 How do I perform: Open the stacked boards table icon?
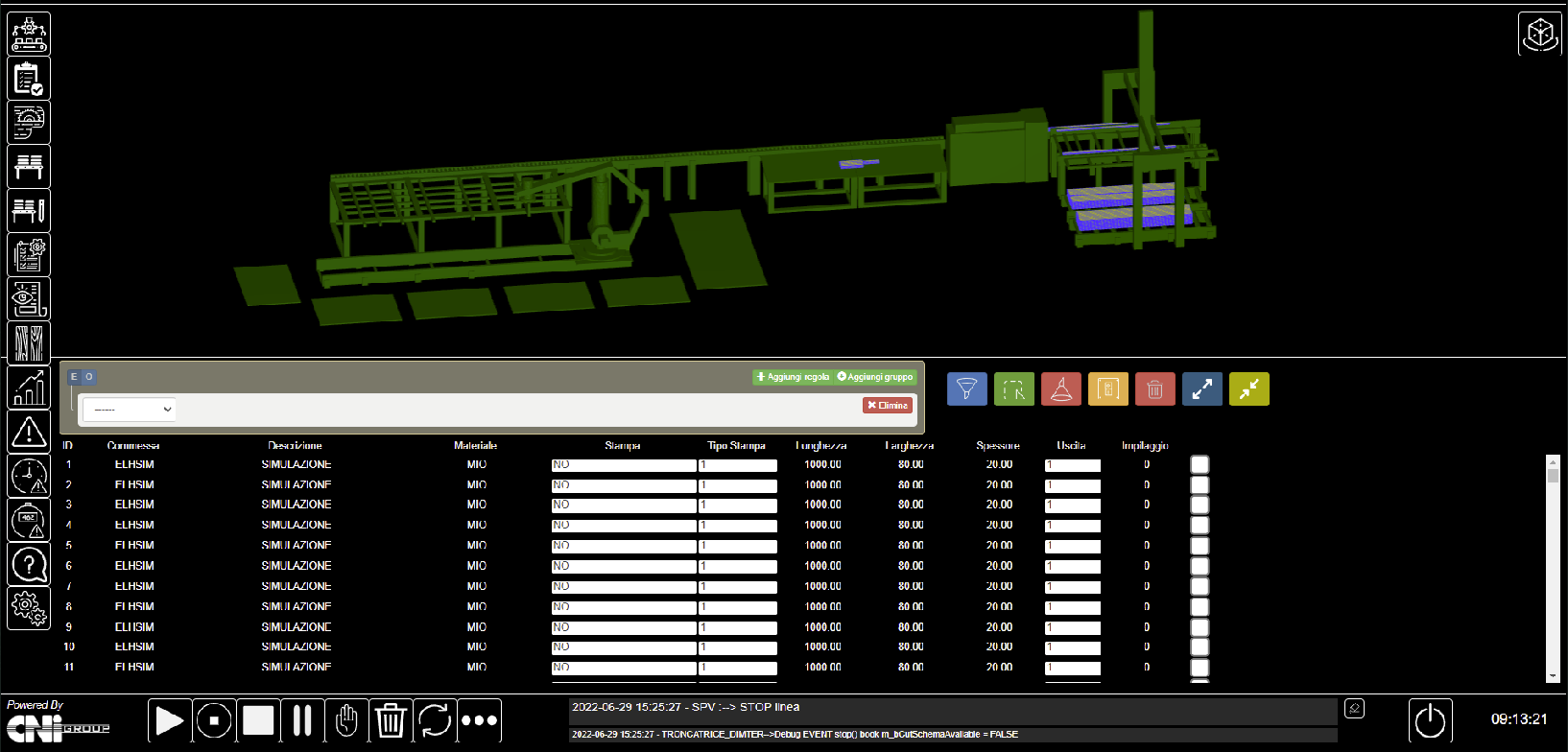pos(29,167)
